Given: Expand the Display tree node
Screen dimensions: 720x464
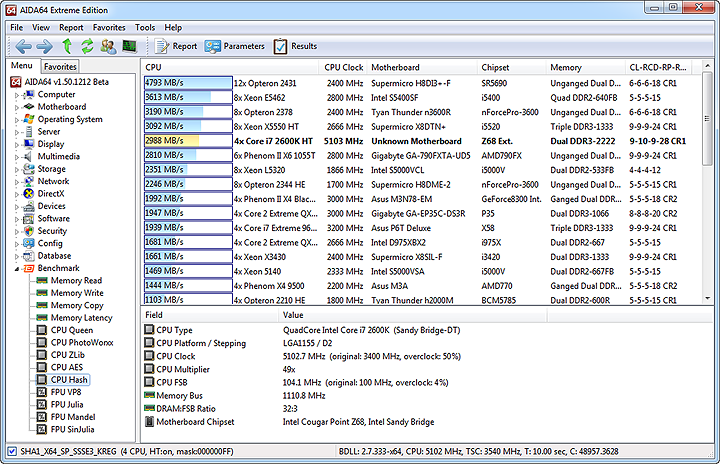Looking at the screenshot, I should (x=17, y=145).
